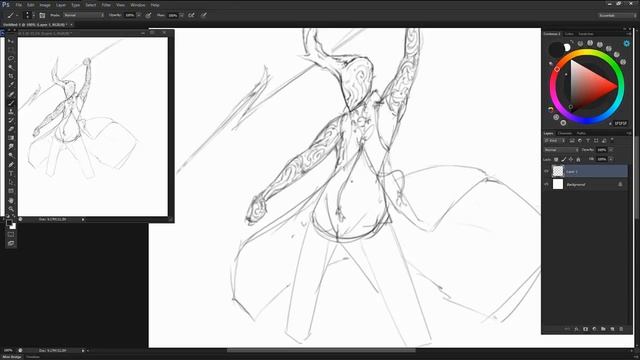The width and height of the screenshot is (640, 360).
Task: Select the Quick Selection tool
Action: click(x=11, y=67)
